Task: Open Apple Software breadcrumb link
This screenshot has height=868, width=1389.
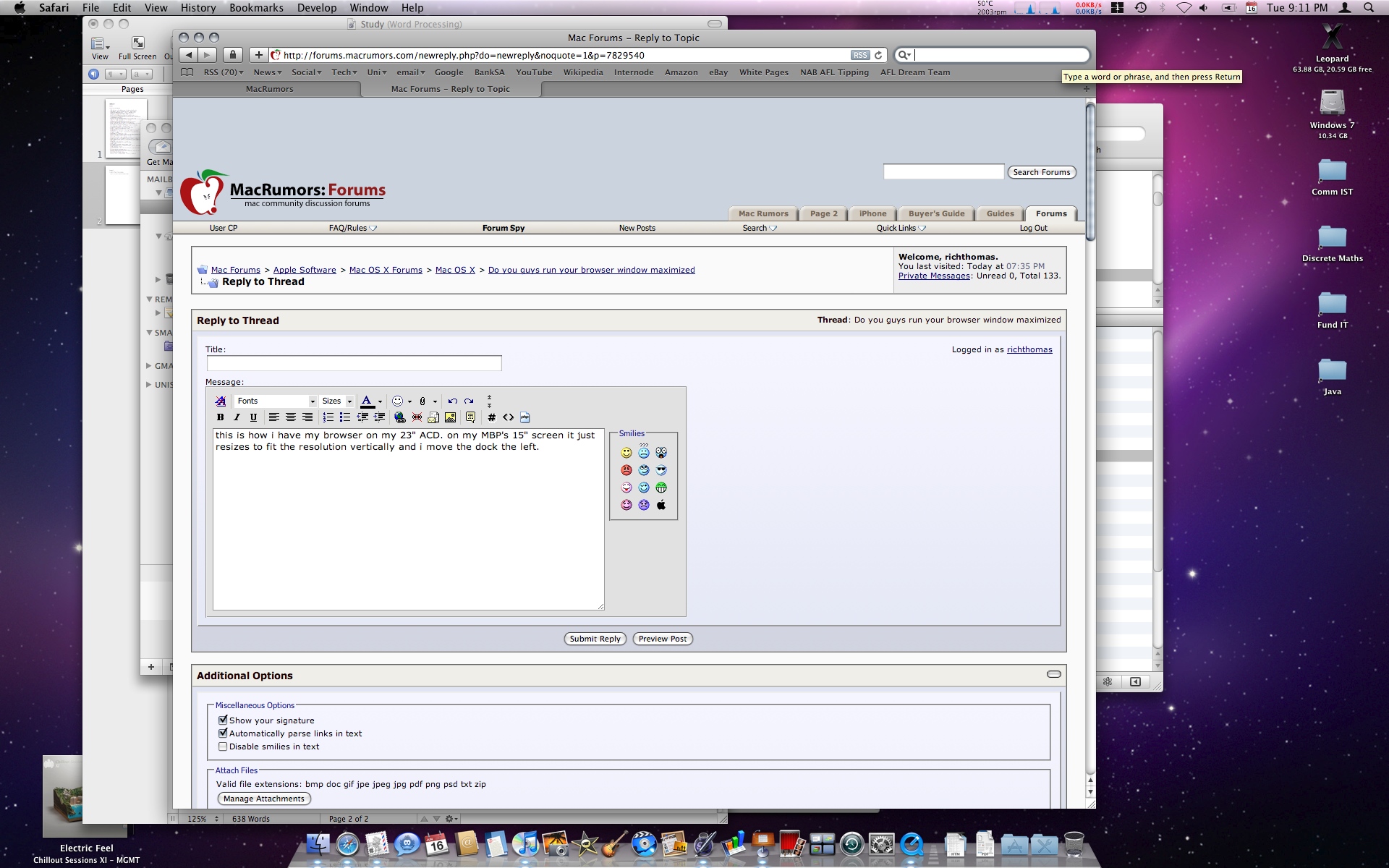Action: (305, 270)
